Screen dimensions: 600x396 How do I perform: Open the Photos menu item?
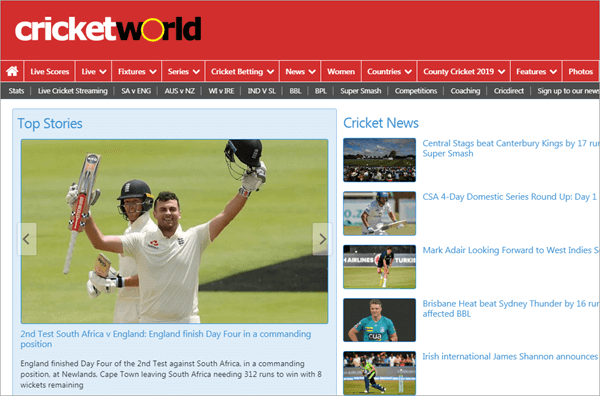point(580,72)
